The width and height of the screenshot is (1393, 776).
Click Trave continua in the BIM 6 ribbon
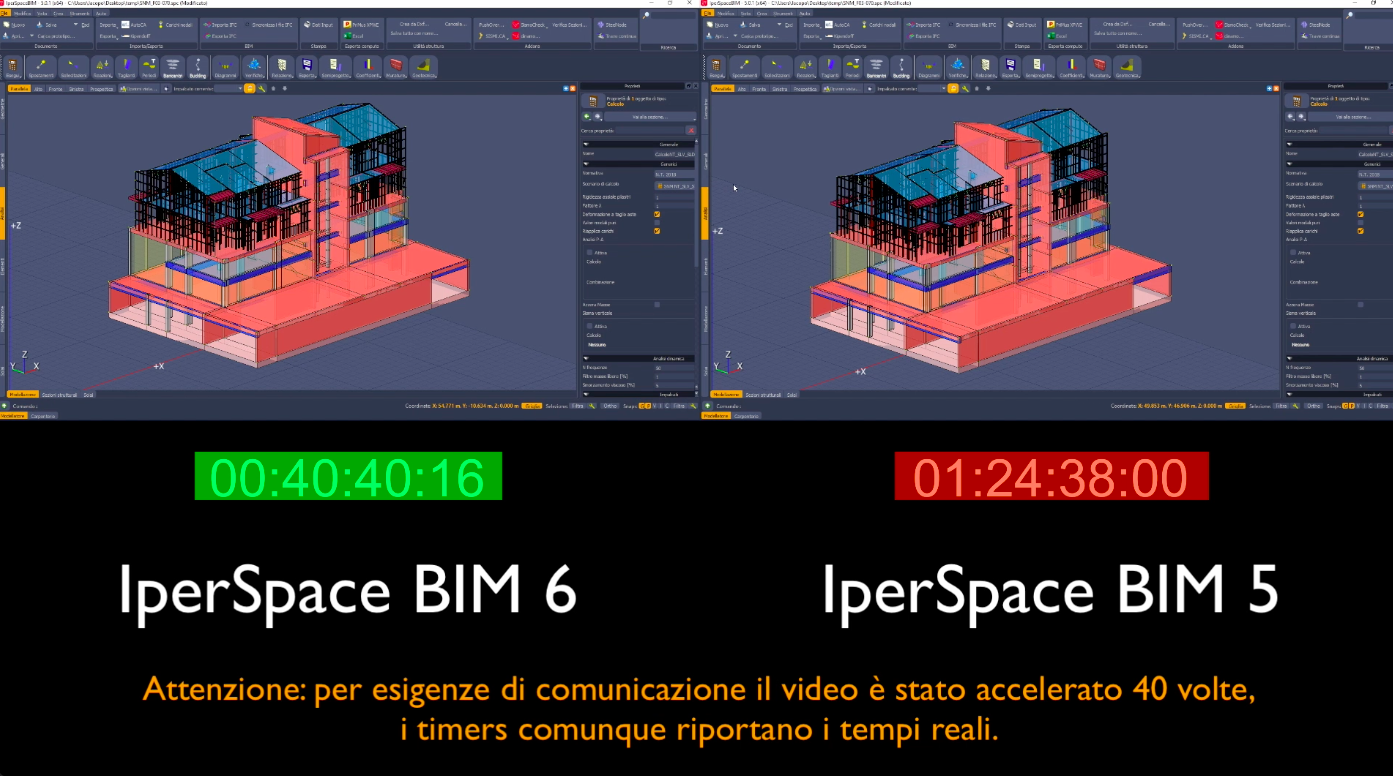617,36
